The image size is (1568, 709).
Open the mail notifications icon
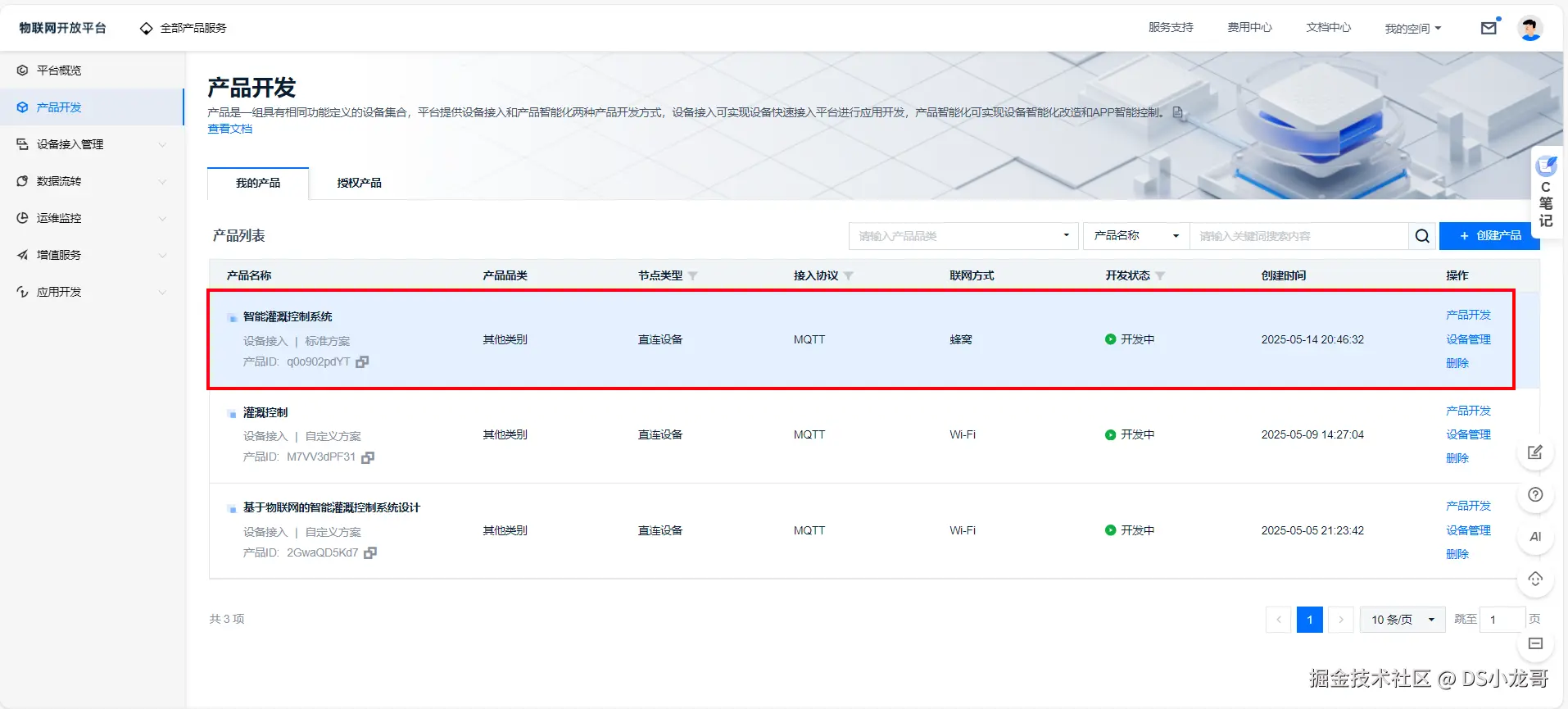[1489, 28]
